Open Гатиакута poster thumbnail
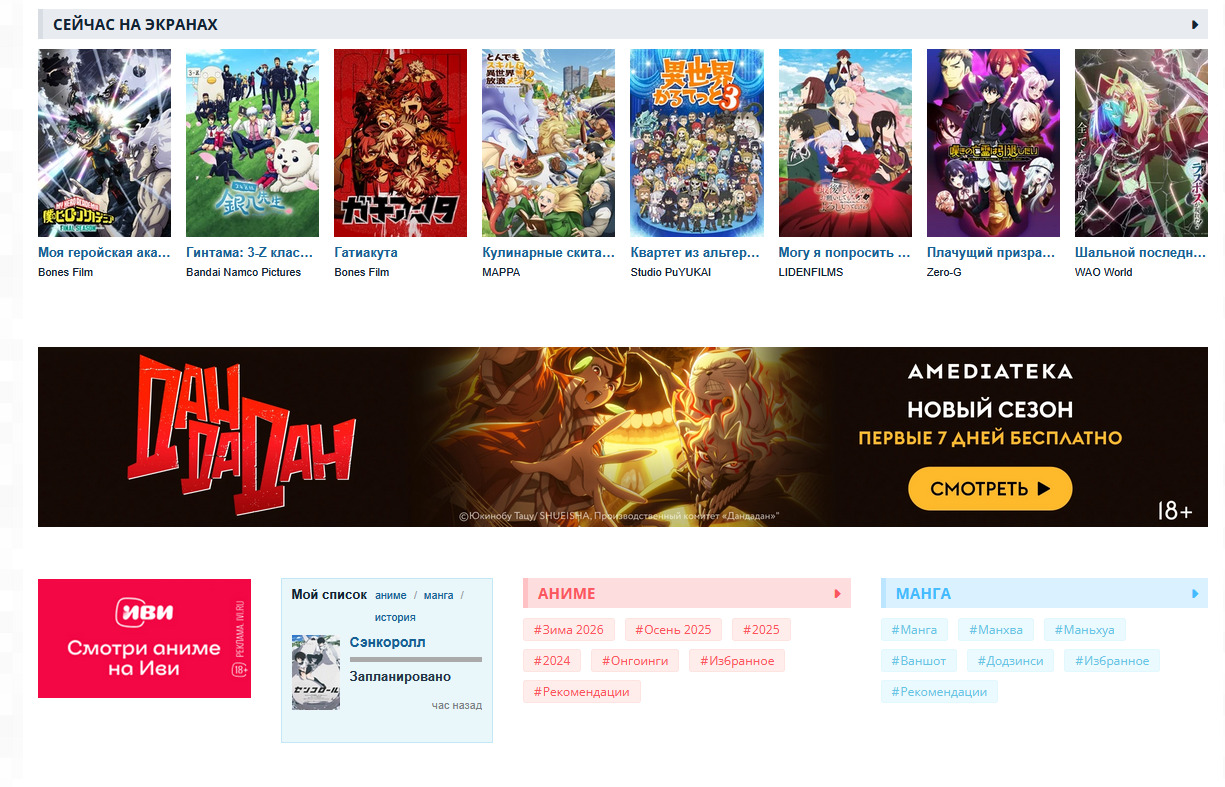This screenshot has height=787, width=1225. pos(400,143)
